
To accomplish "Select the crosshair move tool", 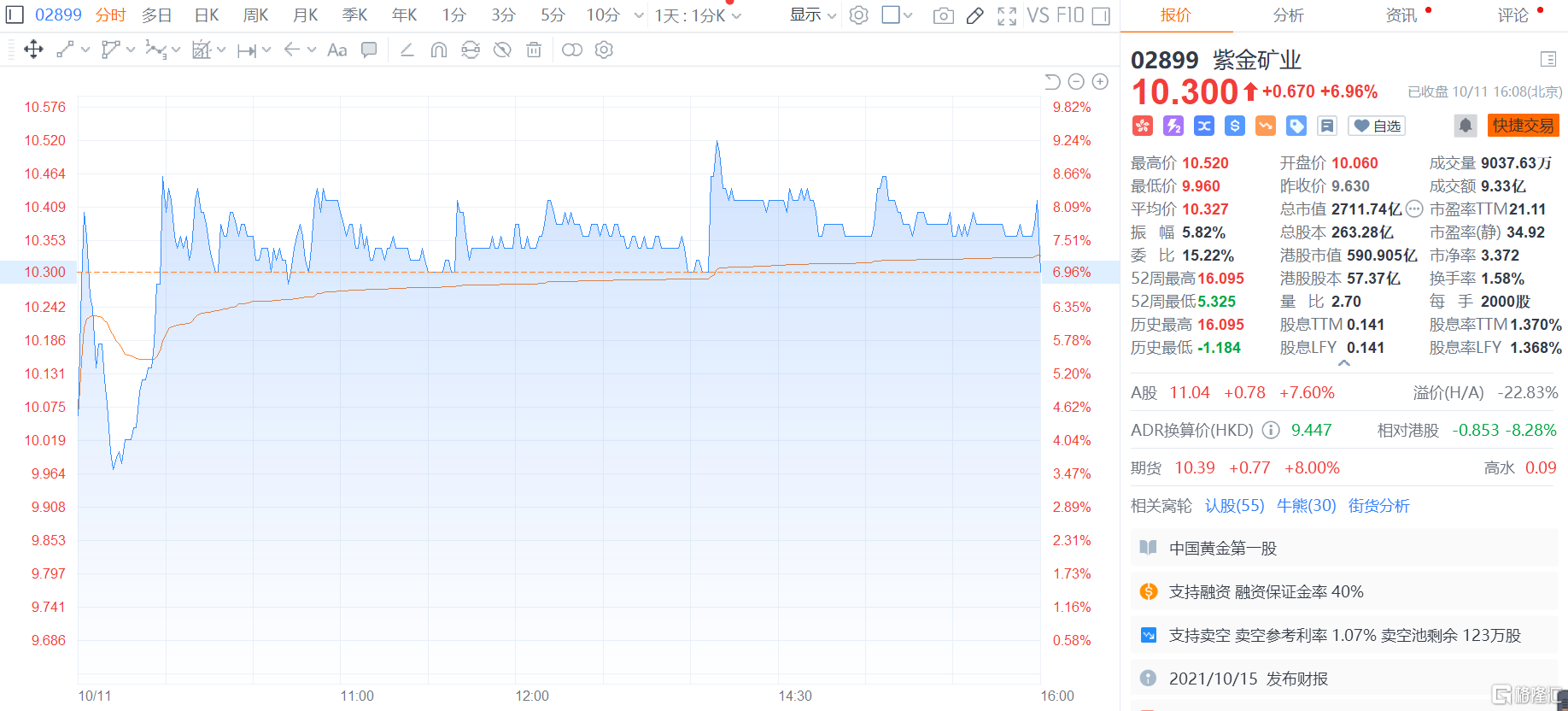I will coord(33,50).
